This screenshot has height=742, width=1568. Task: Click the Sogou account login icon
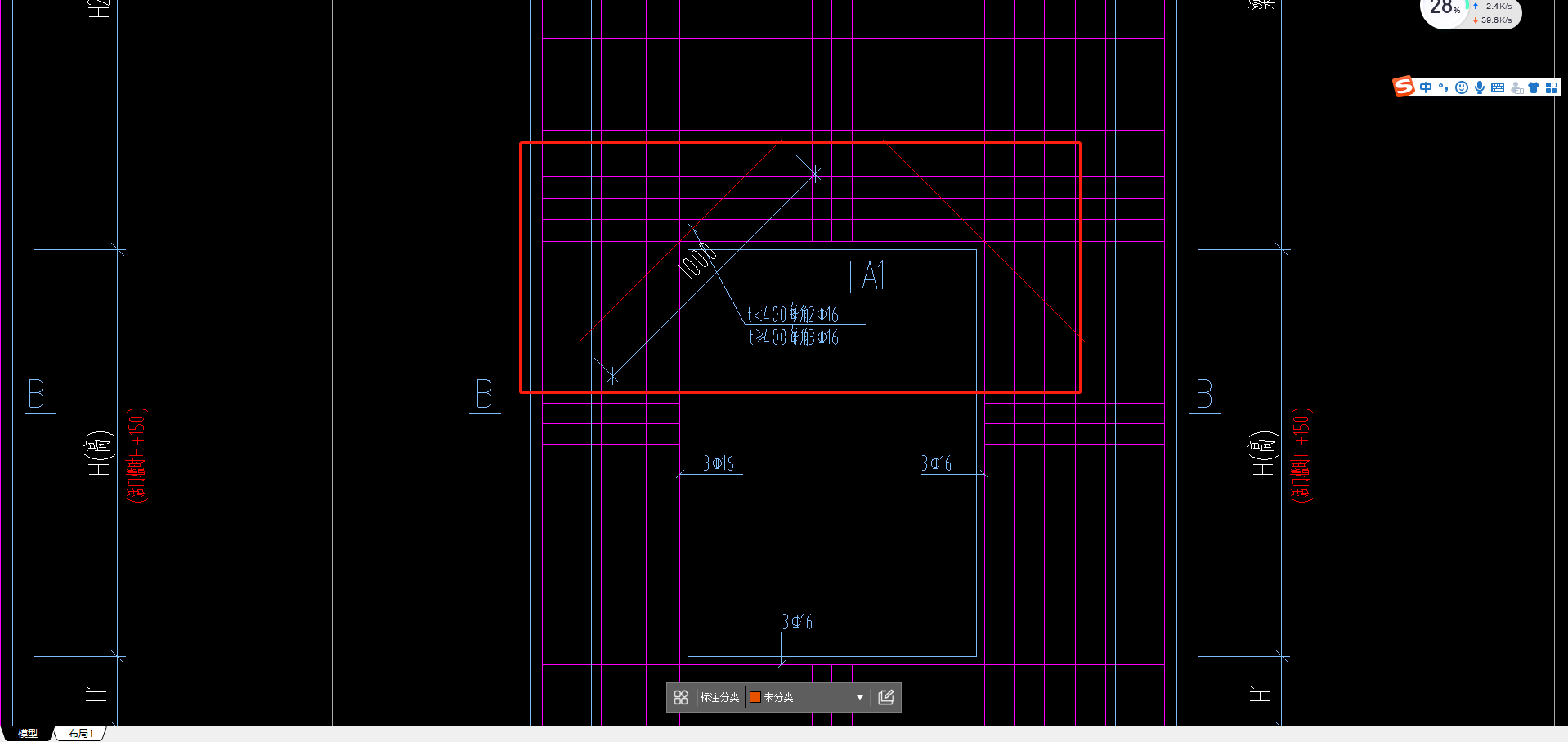tap(1516, 87)
